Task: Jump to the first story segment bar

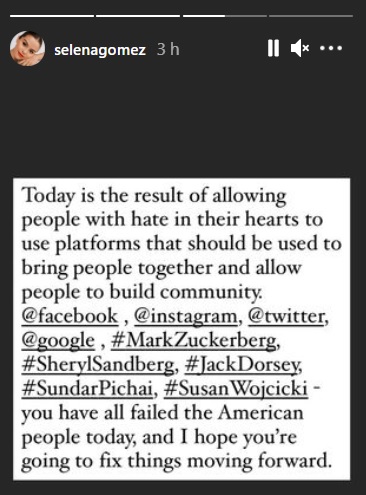Action: tap(52, 16)
